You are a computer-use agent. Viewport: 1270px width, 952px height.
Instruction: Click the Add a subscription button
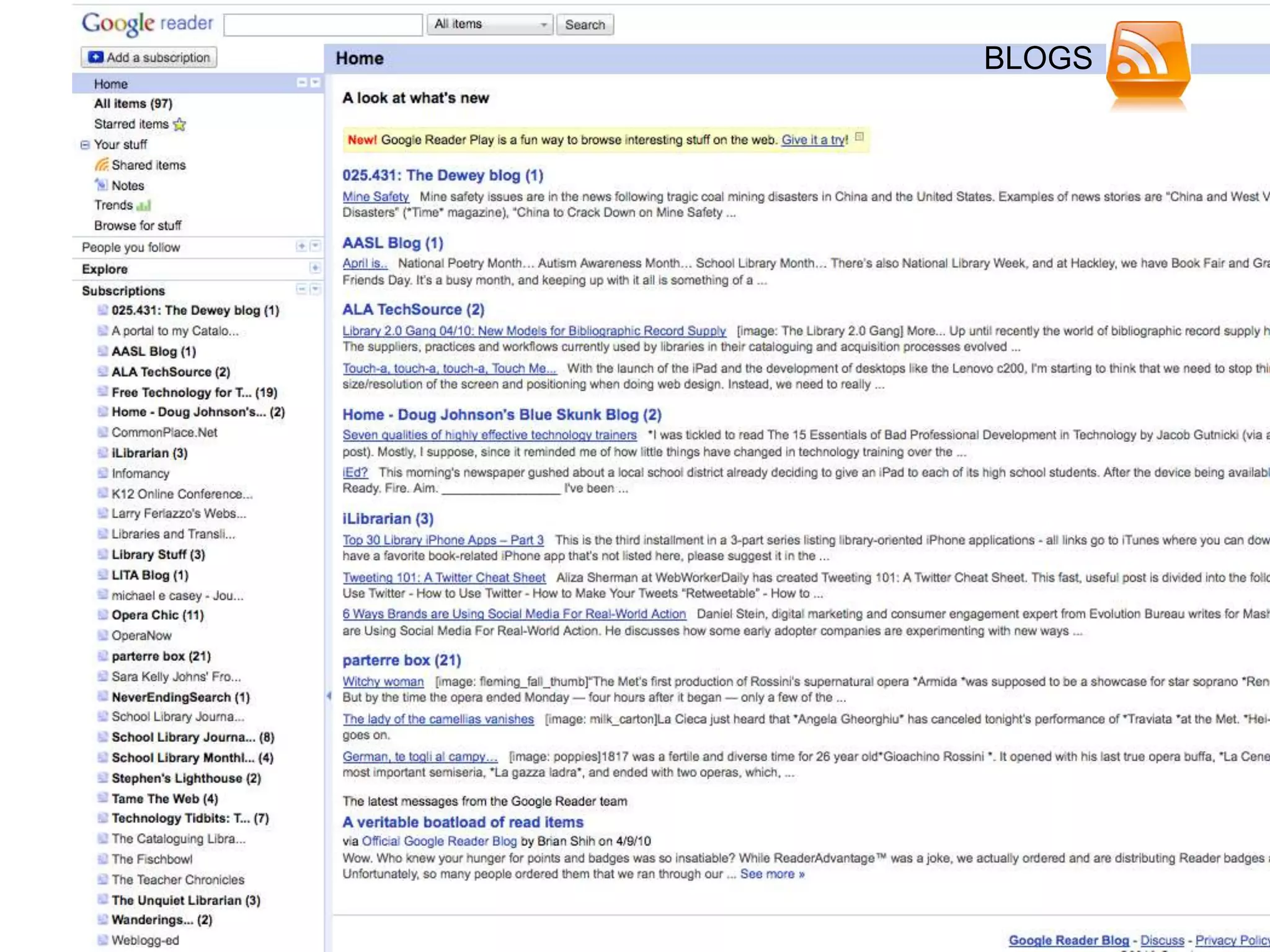[149, 57]
